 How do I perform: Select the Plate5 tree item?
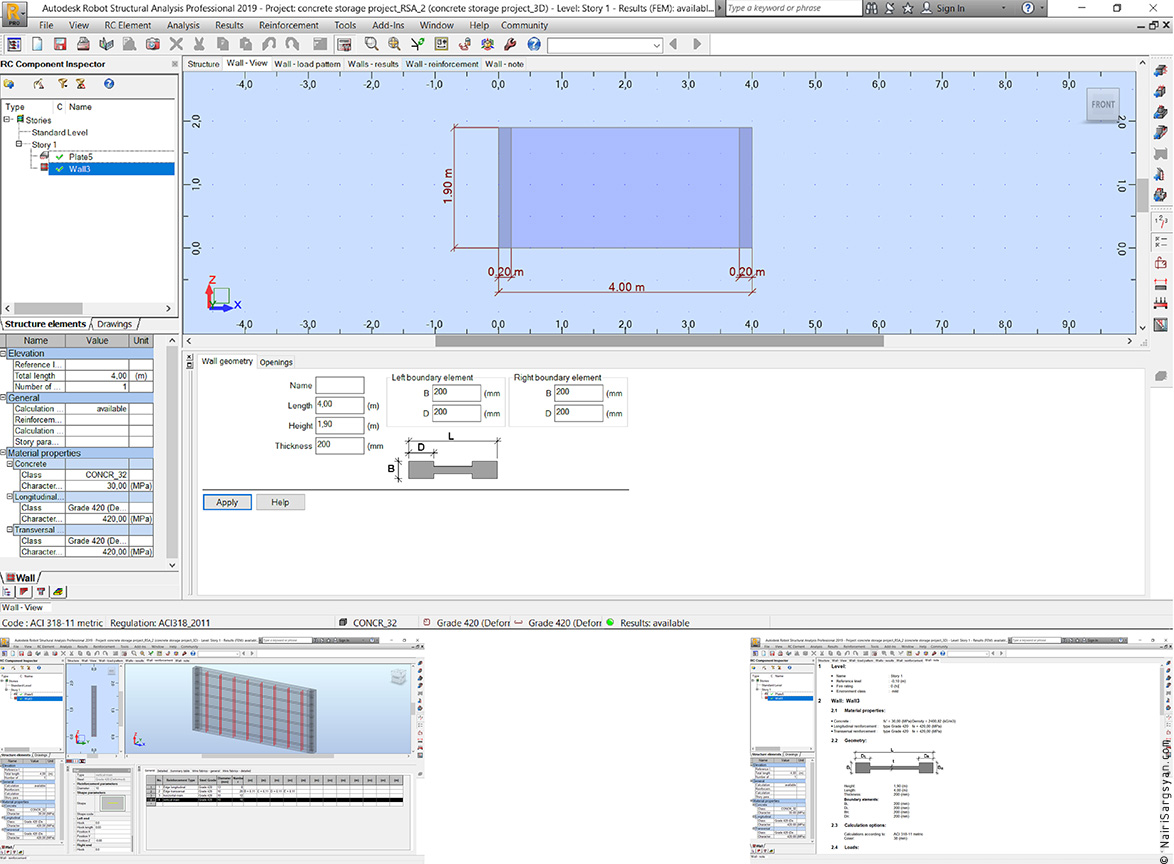pos(81,156)
